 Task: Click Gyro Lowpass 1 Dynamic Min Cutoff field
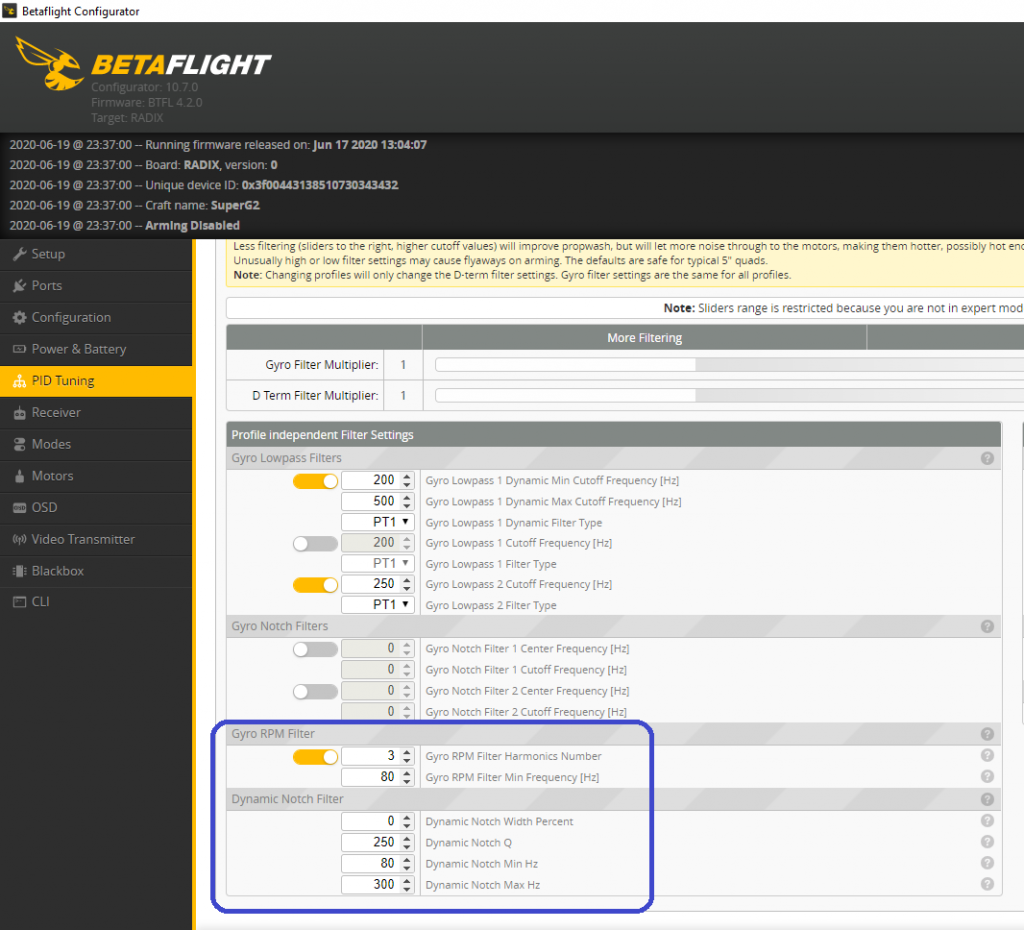378,480
